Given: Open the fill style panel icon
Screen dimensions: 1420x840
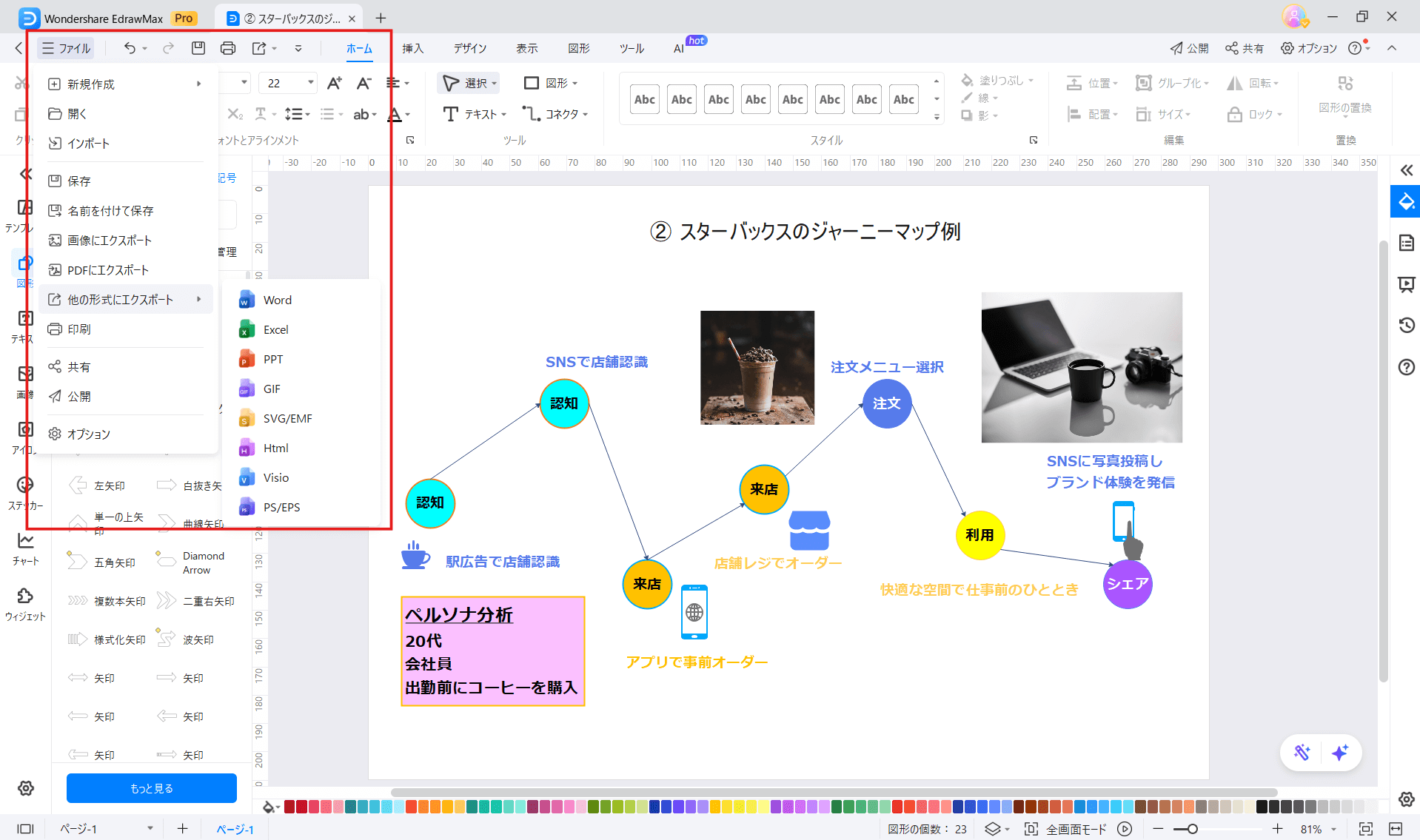Looking at the screenshot, I should pyautogui.click(x=1406, y=202).
